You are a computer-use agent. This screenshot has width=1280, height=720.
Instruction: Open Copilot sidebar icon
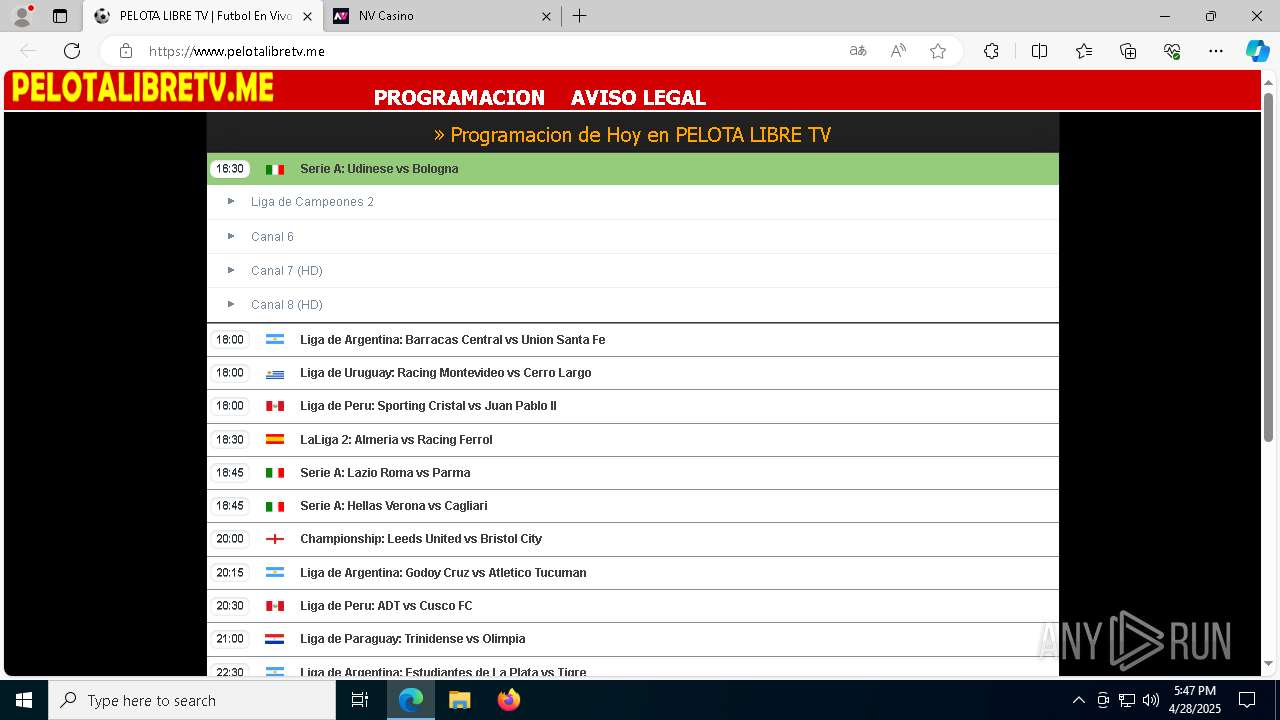pyautogui.click(x=1257, y=51)
